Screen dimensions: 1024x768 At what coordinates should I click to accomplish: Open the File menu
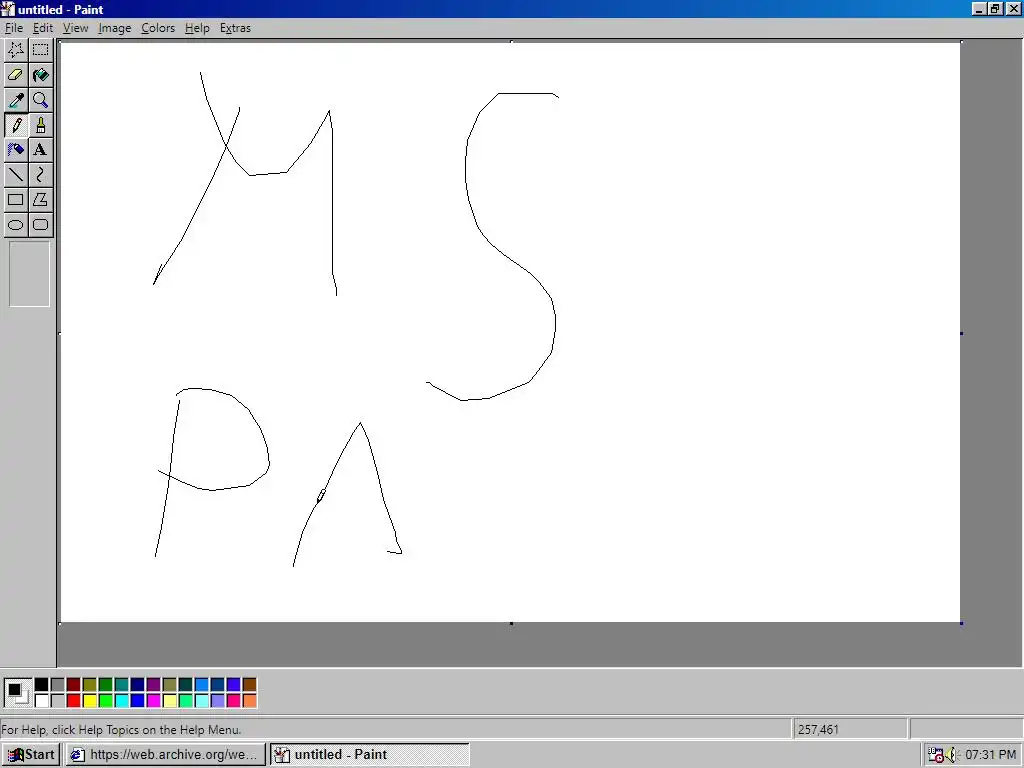click(14, 28)
